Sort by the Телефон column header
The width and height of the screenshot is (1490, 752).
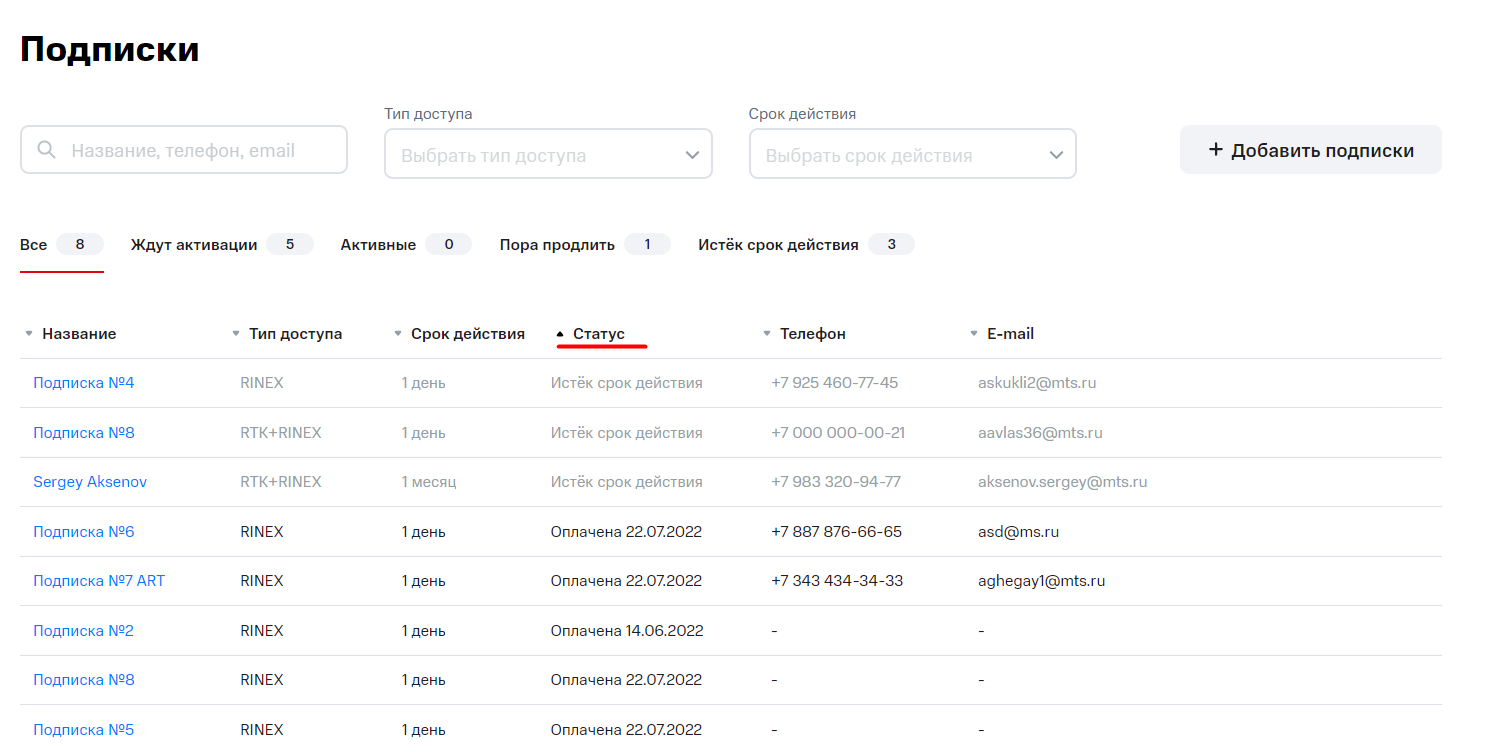[813, 334]
